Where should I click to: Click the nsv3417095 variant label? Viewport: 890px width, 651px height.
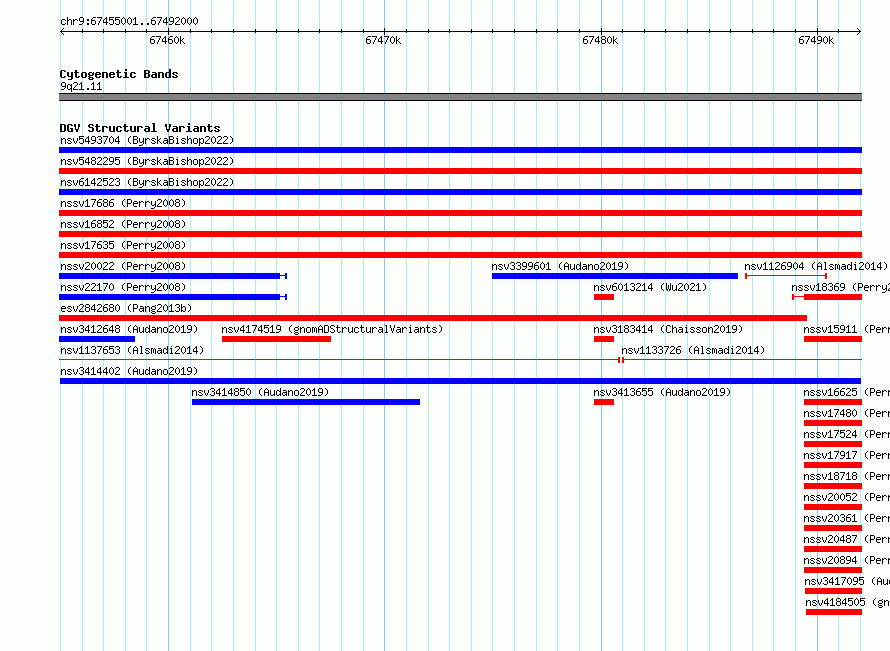pos(847,581)
